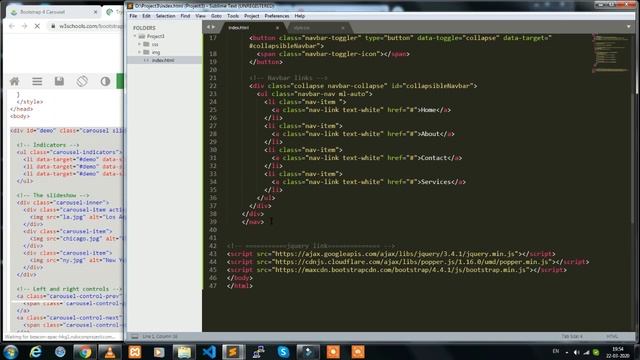The image size is (640, 360).
Task: Click the volume icon in system tray
Action: pos(576,352)
